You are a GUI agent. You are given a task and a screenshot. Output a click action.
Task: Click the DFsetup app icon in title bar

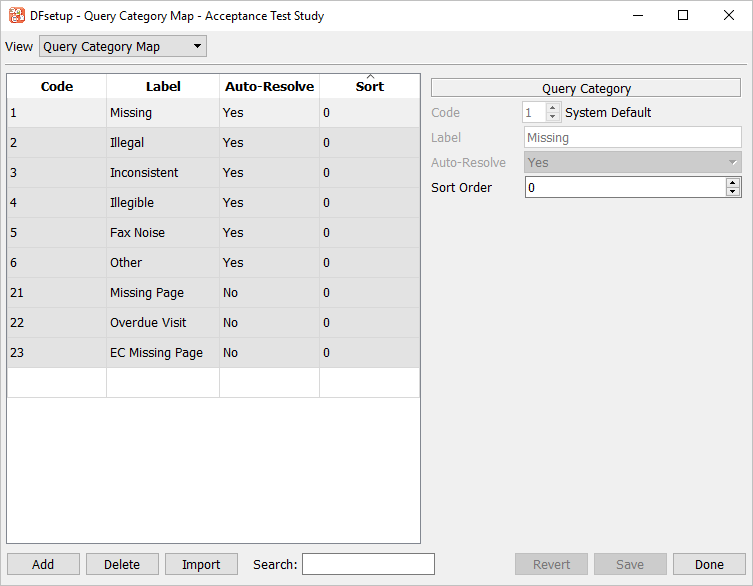(x=16, y=16)
